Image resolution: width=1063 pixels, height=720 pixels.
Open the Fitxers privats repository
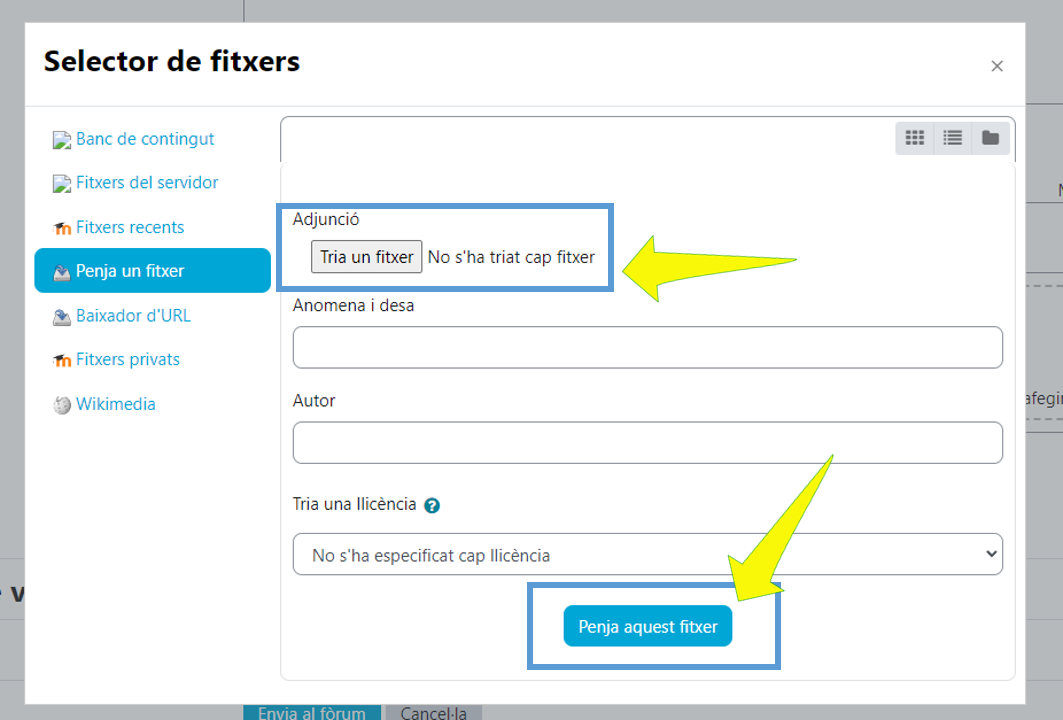[x=128, y=359]
